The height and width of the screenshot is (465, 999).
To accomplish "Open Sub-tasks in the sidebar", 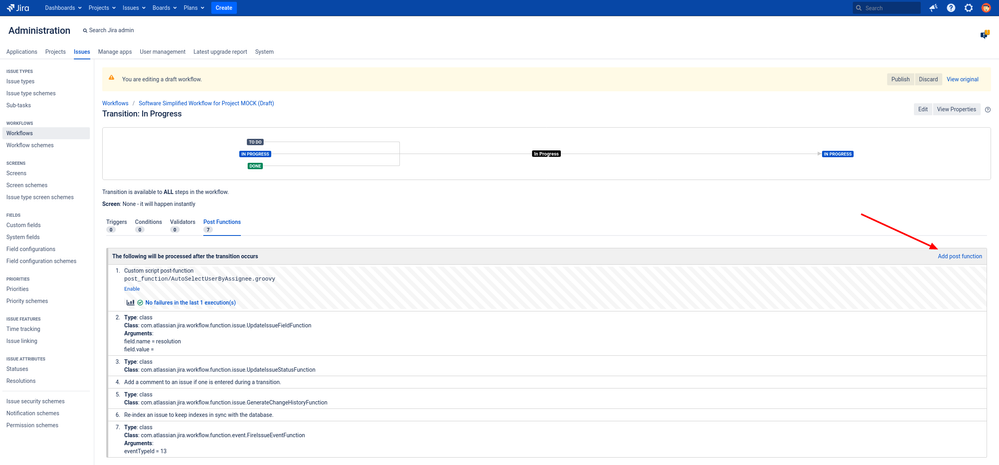I will 18,105.
